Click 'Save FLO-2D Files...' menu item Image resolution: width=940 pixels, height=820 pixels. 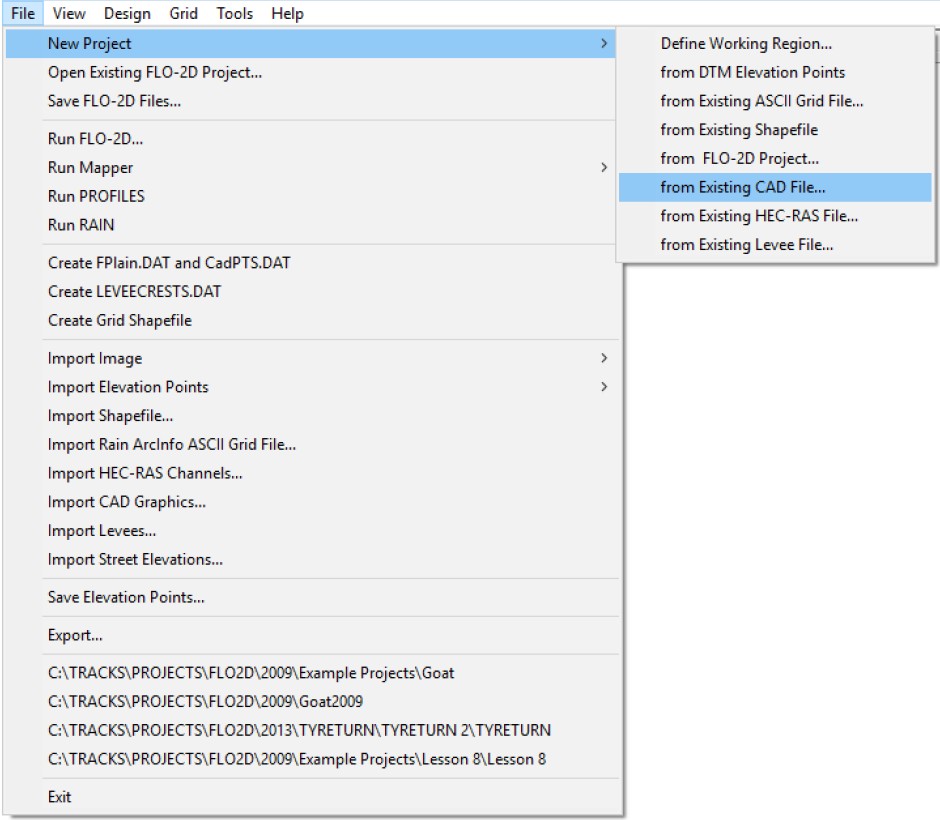click(x=114, y=101)
